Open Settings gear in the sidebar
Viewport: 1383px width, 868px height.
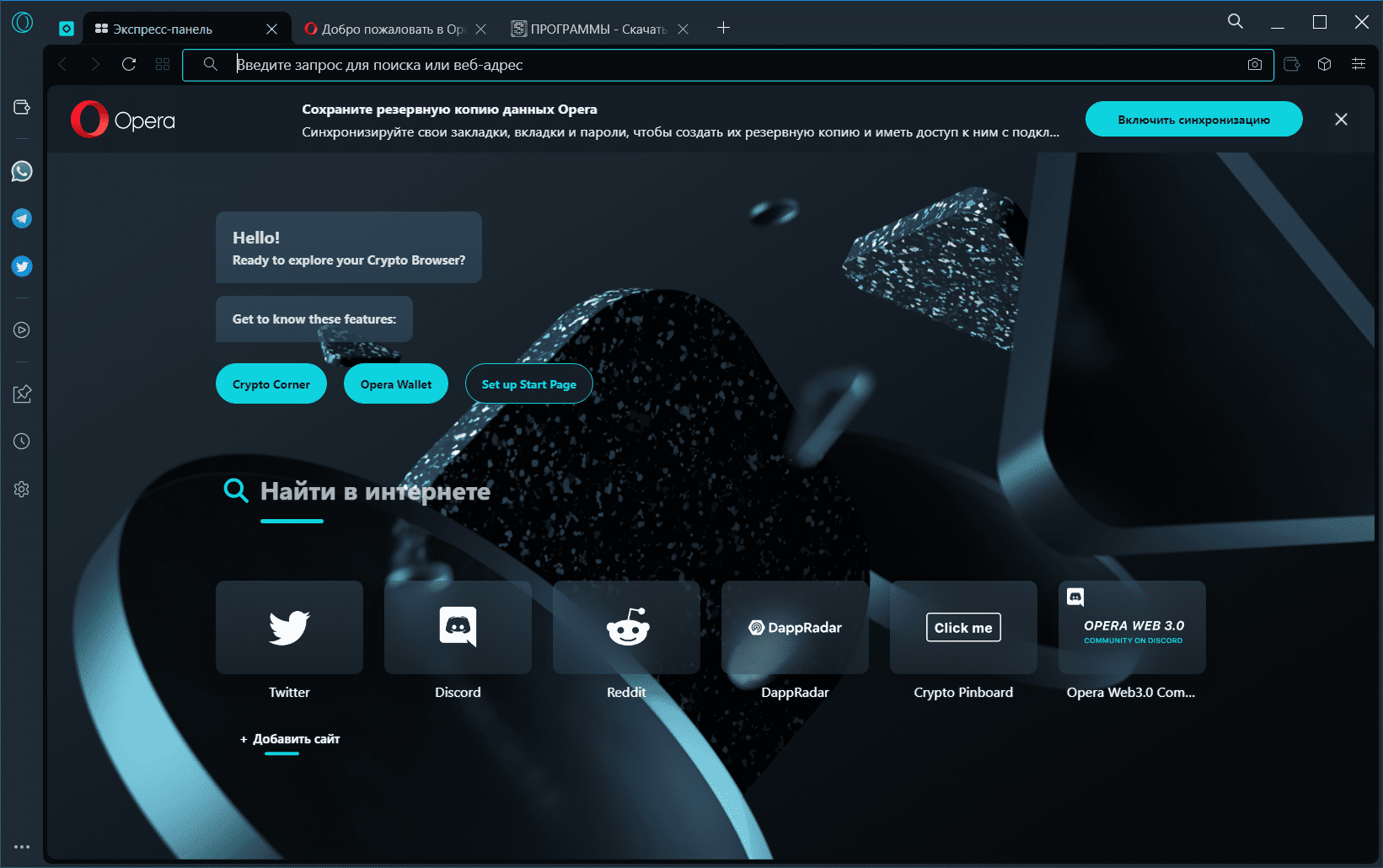(x=22, y=490)
